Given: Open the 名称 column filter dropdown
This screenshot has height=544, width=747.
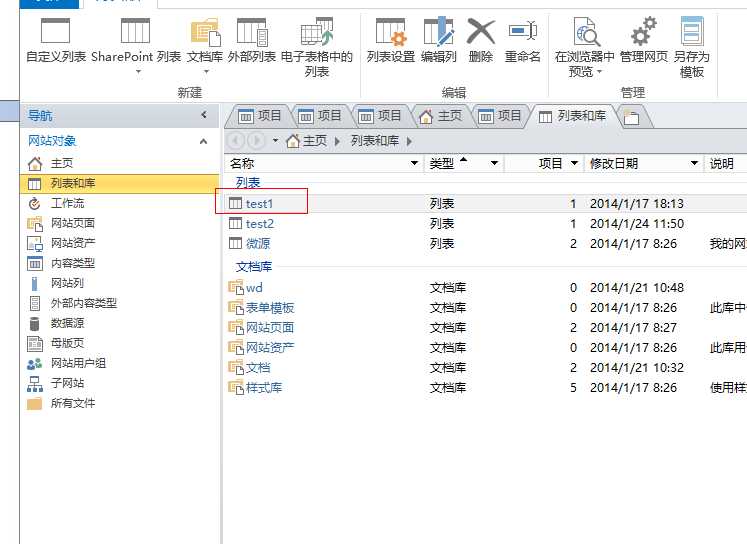Looking at the screenshot, I should coord(414,163).
